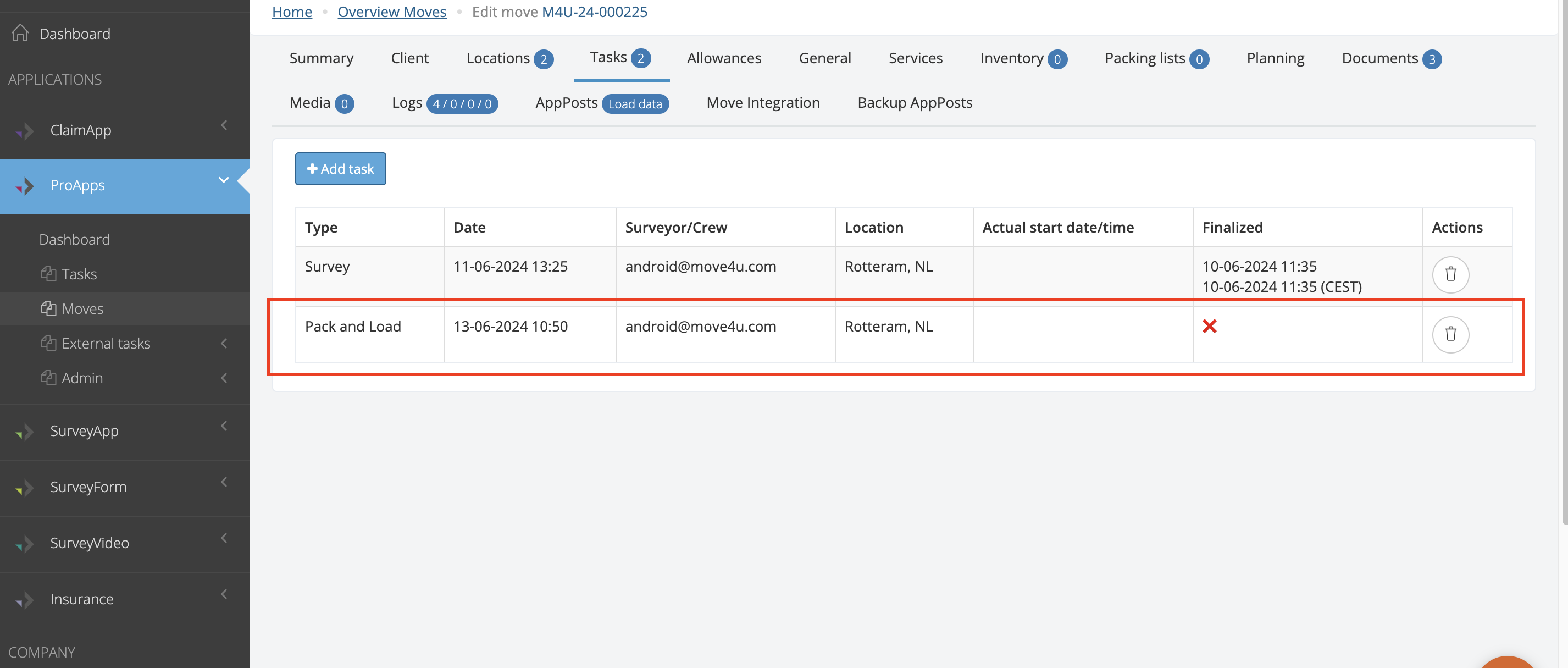Open the Summary tab
Viewport: 1568px width, 668px height.
(x=322, y=58)
